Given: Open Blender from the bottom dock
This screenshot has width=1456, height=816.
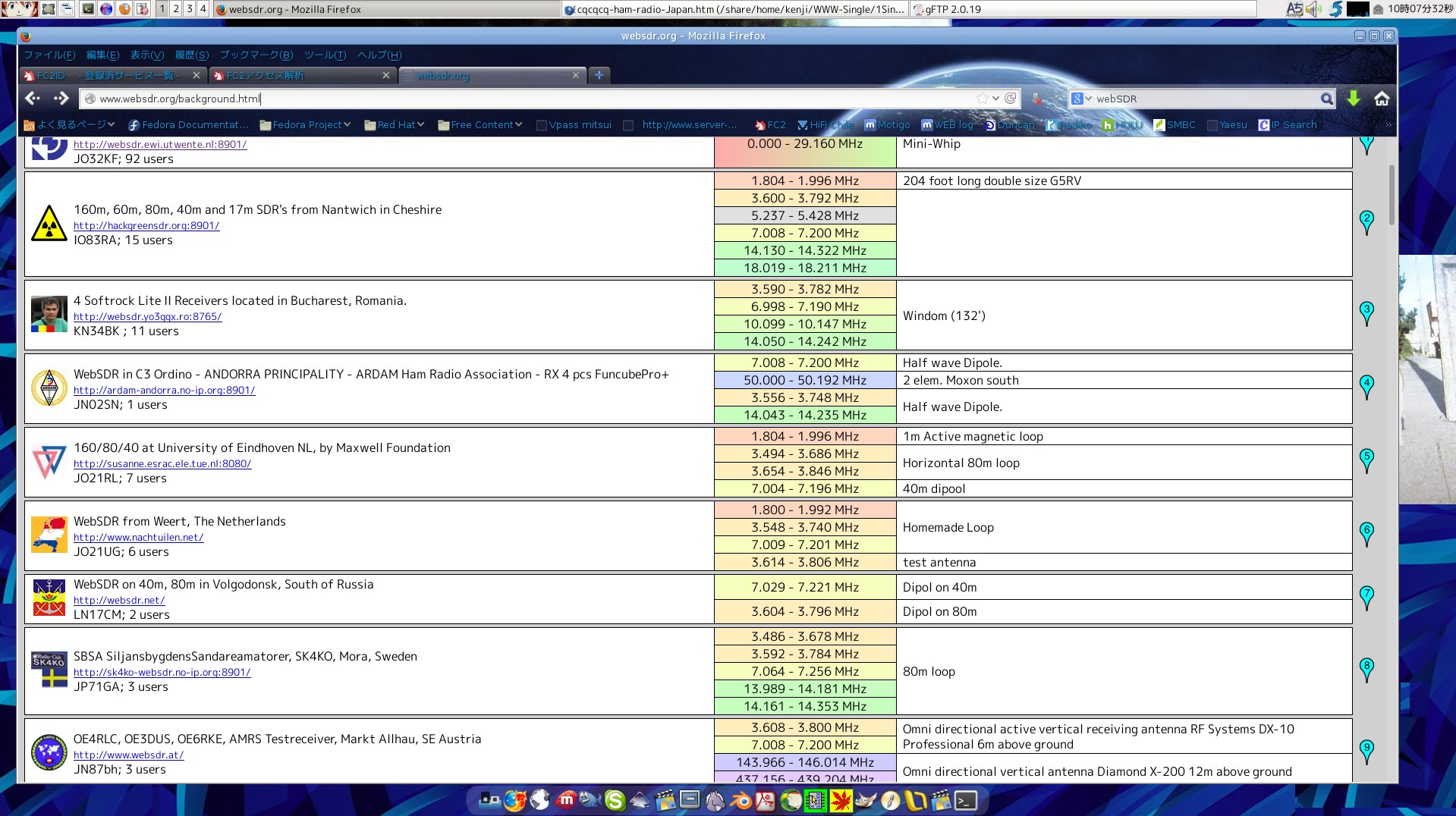Looking at the screenshot, I should (741, 800).
